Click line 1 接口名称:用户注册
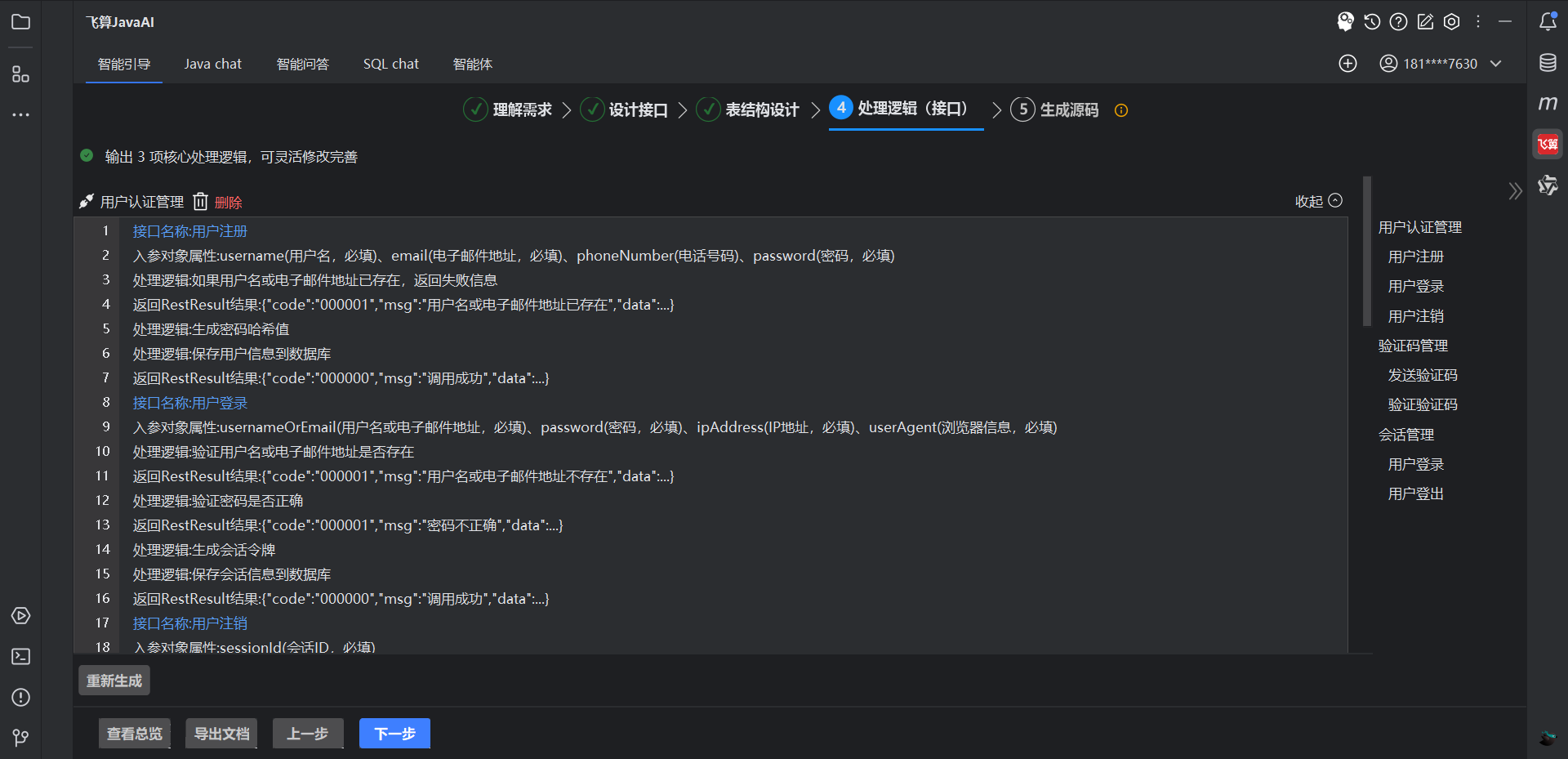This screenshot has width=1568, height=759. point(190,231)
